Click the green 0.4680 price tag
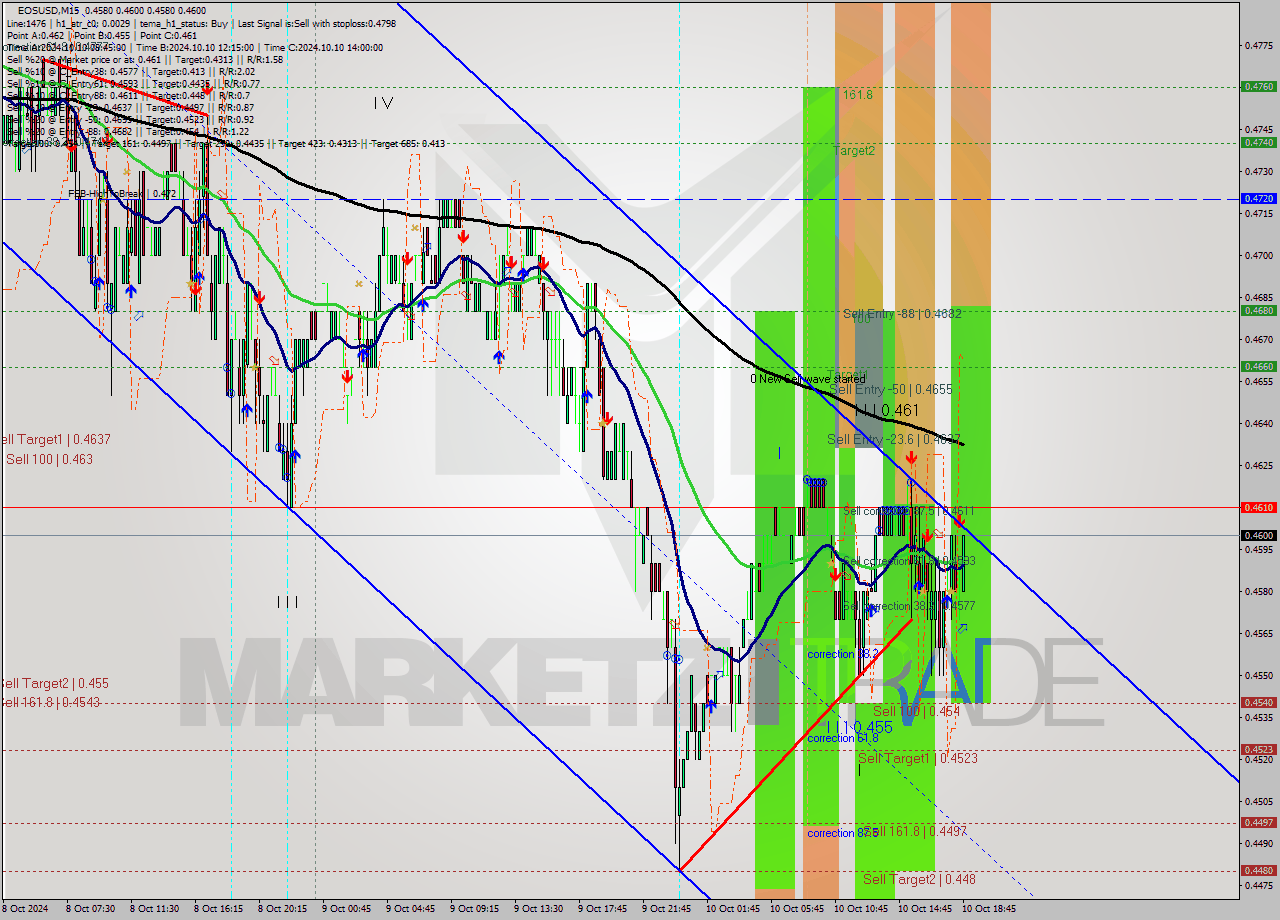Image resolution: width=1280 pixels, height=920 pixels. click(1258, 310)
